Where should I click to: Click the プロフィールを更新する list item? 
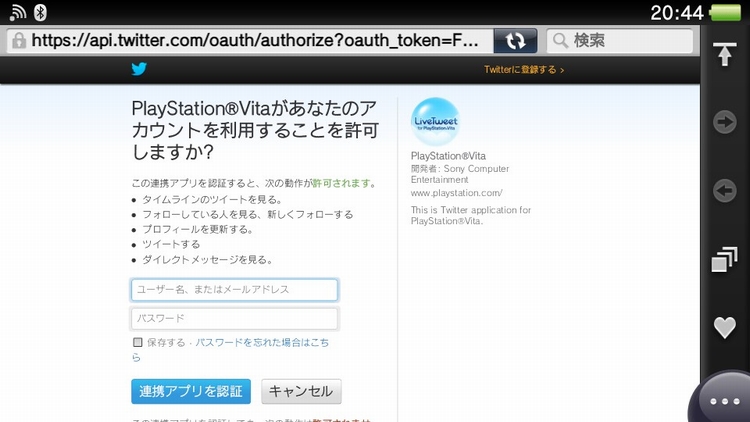point(198,230)
